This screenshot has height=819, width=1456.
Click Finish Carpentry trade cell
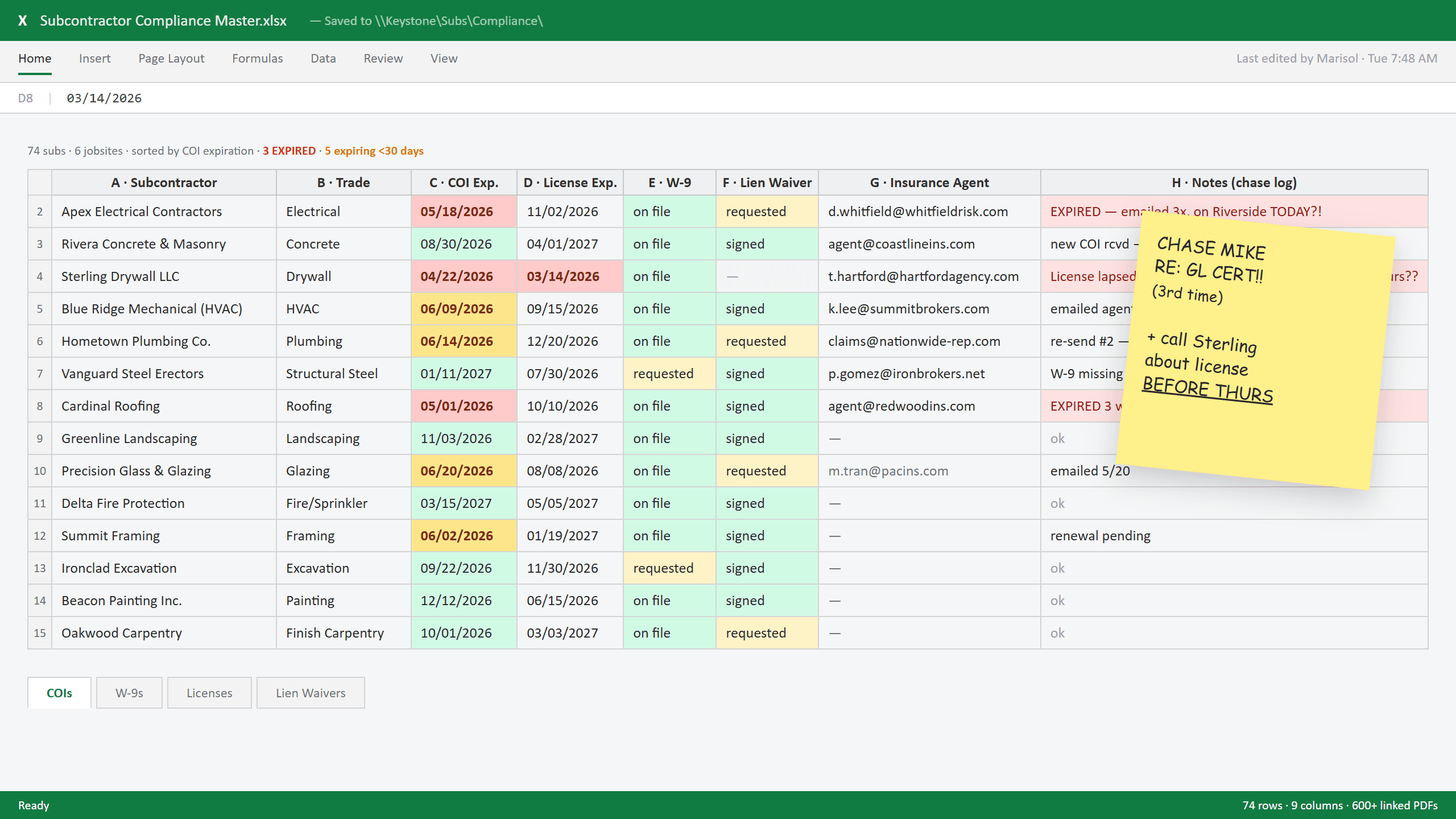[x=344, y=633]
